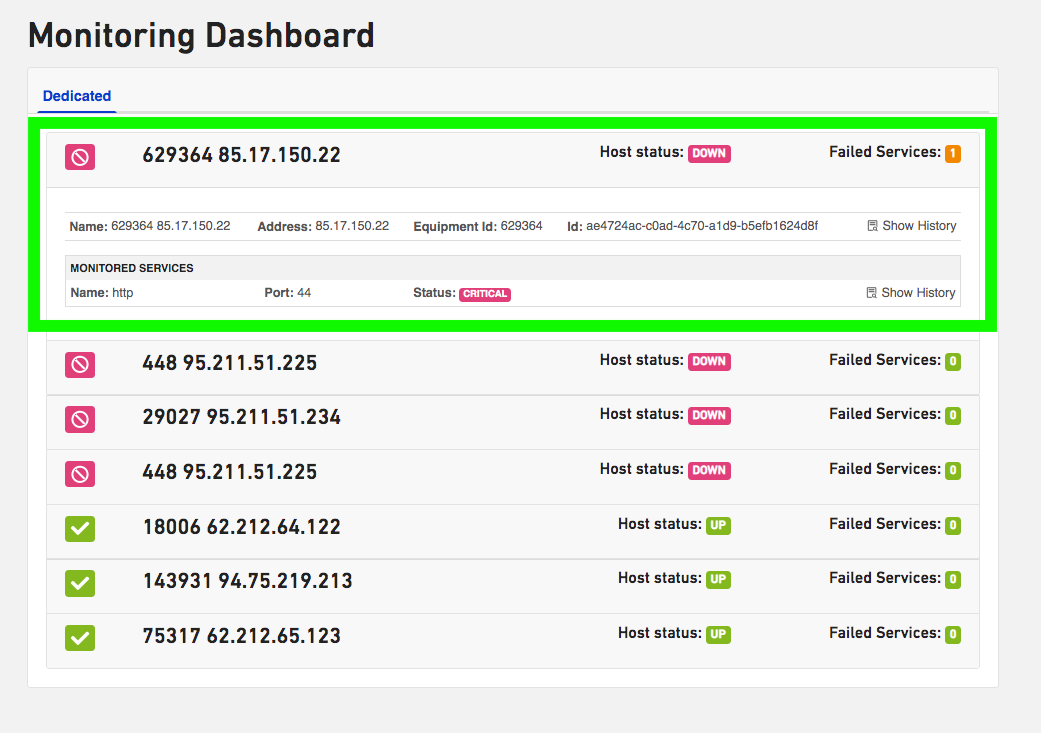Click the UP badge for 75317 62.212.65.123
The width and height of the screenshot is (1041, 733).
718,634
